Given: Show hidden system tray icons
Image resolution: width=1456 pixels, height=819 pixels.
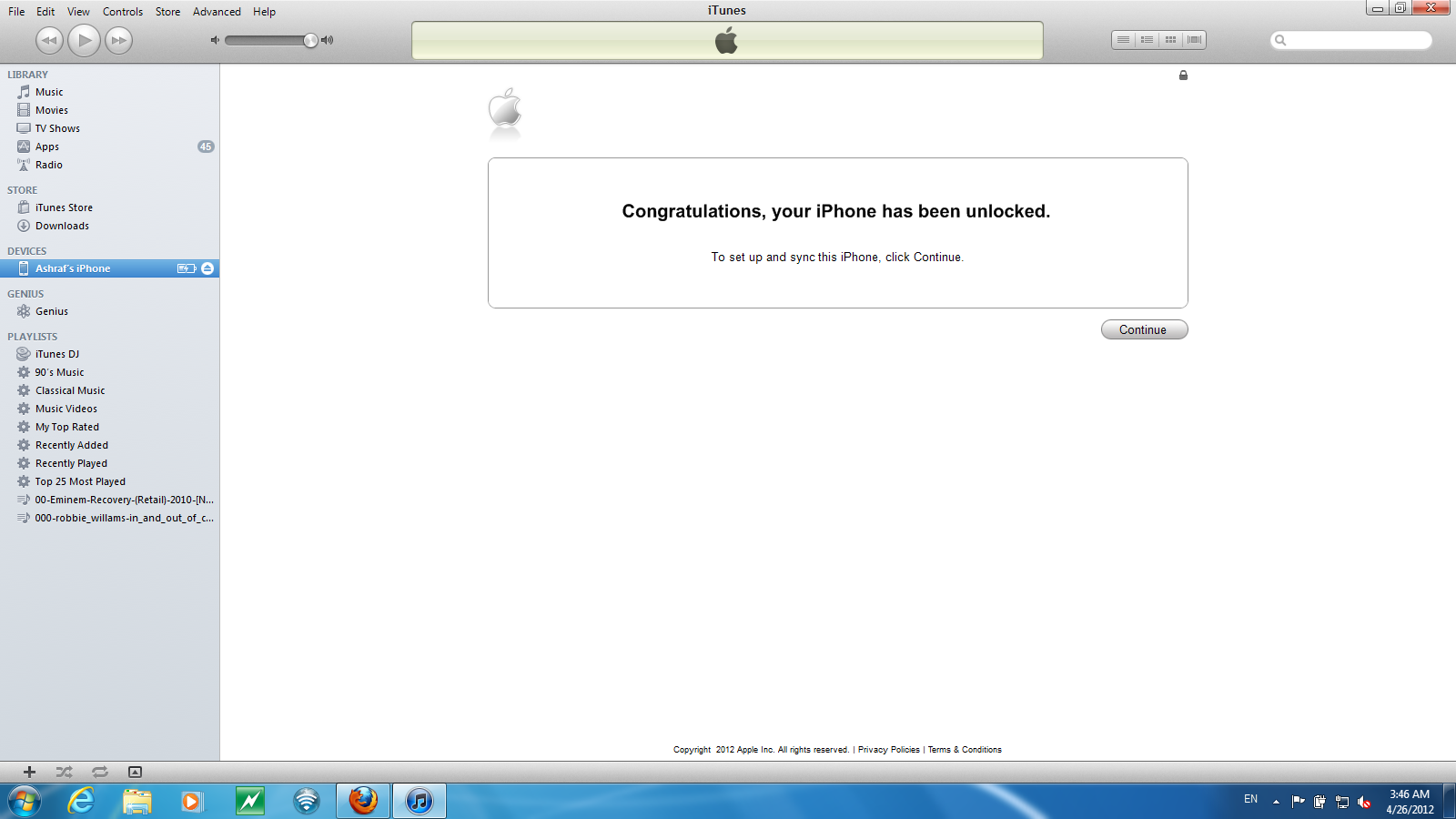Looking at the screenshot, I should [x=1276, y=802].
